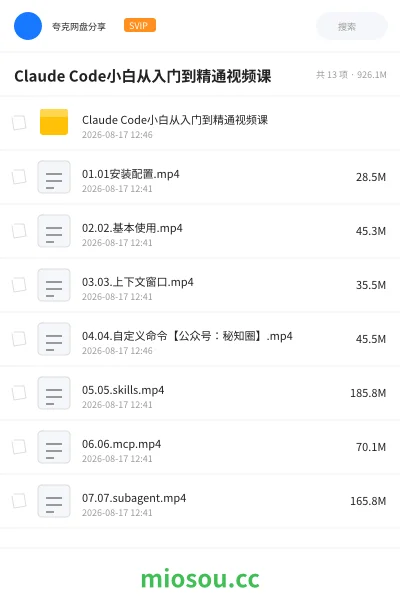Image resolution: width=400 pixels, height=600 pixels.
Task: Click file icon for 02.02.基本使用.mp4
Action: click(x=54, y=231)
